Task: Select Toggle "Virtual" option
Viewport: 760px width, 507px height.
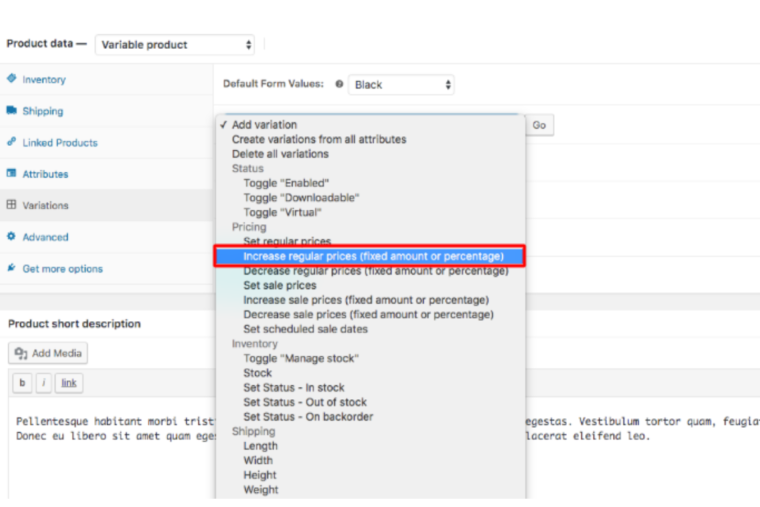Action: (x=370, y=212)
